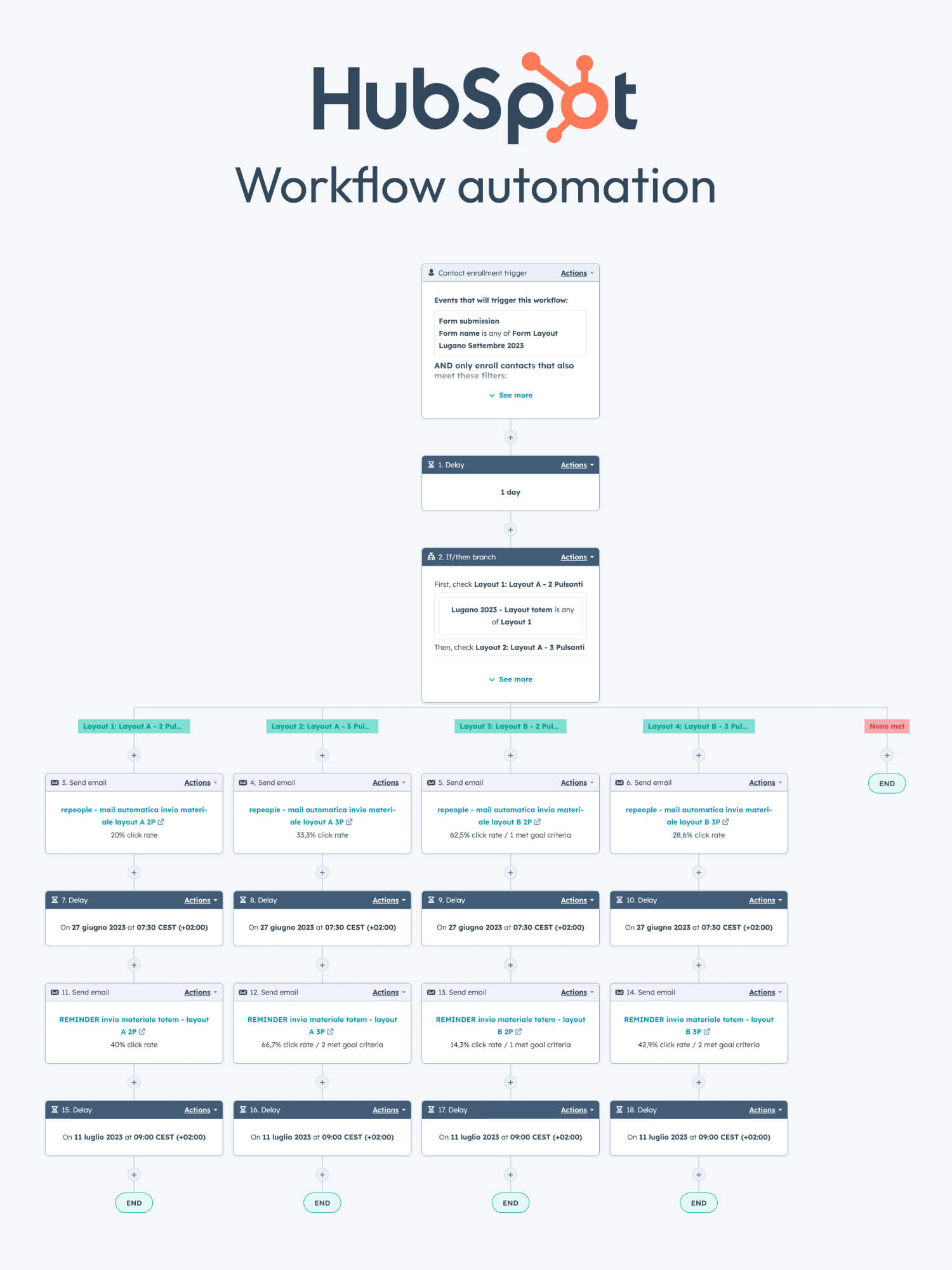Open Actions dropdown on 6. Send email
Screen dimensions: 952x1270
pyautogui.click(x=765, y=782)
